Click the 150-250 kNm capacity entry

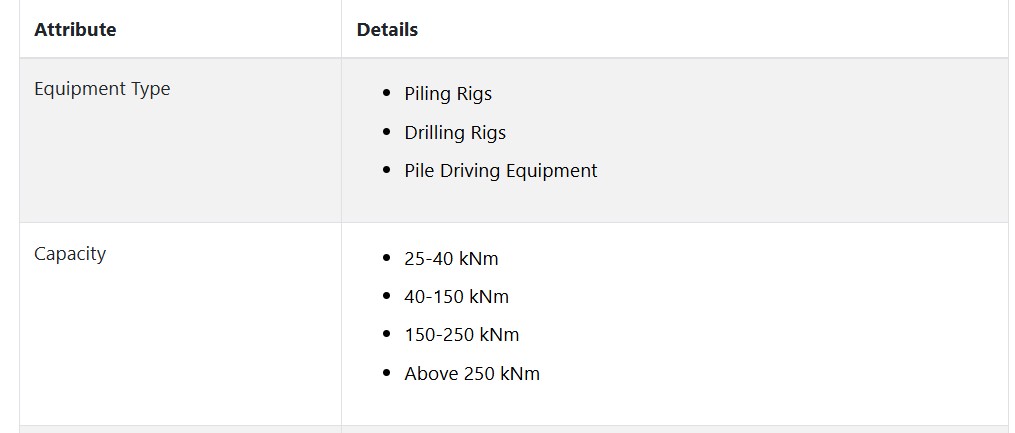click(462, 335)
